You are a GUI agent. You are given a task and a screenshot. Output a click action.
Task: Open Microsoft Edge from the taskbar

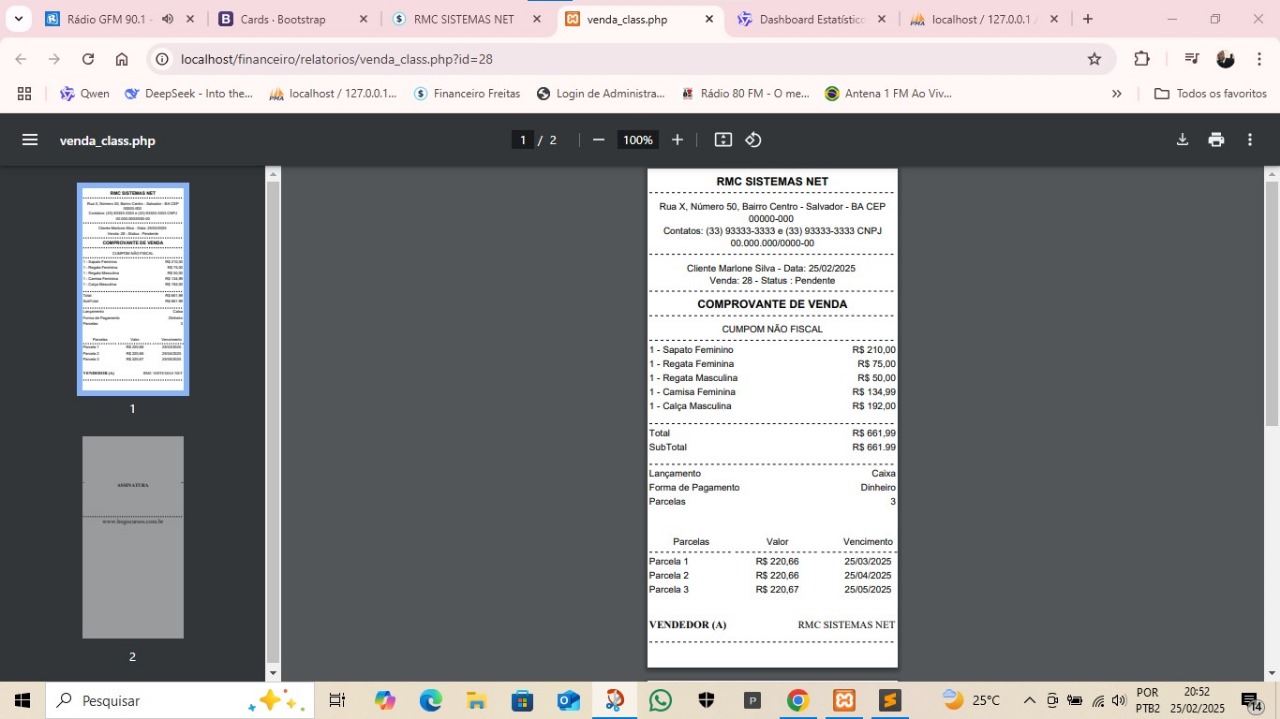[x=430, y=700]
